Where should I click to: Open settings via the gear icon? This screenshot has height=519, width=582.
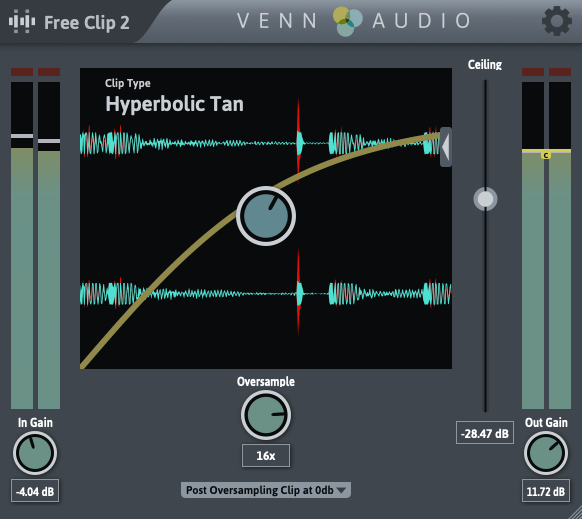click(x=556, y=22)
